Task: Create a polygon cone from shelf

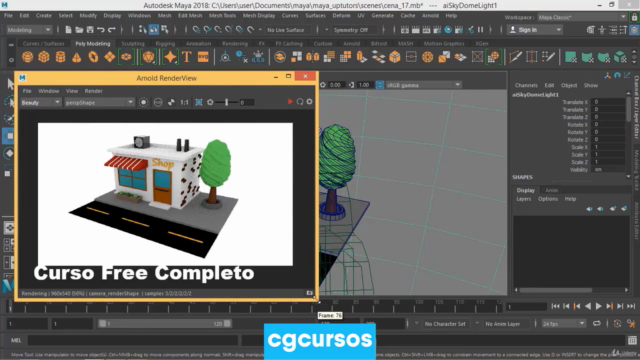Action: (x=77, y=57)
